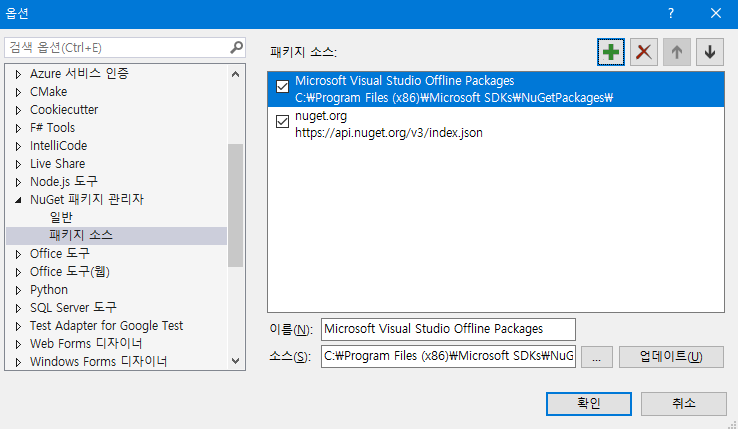Image resolution: width=738 pixels, height=429 pixels.
Task: Click the https://api.nuget.org/v3/index.json URL text
Action: [389, 133]
